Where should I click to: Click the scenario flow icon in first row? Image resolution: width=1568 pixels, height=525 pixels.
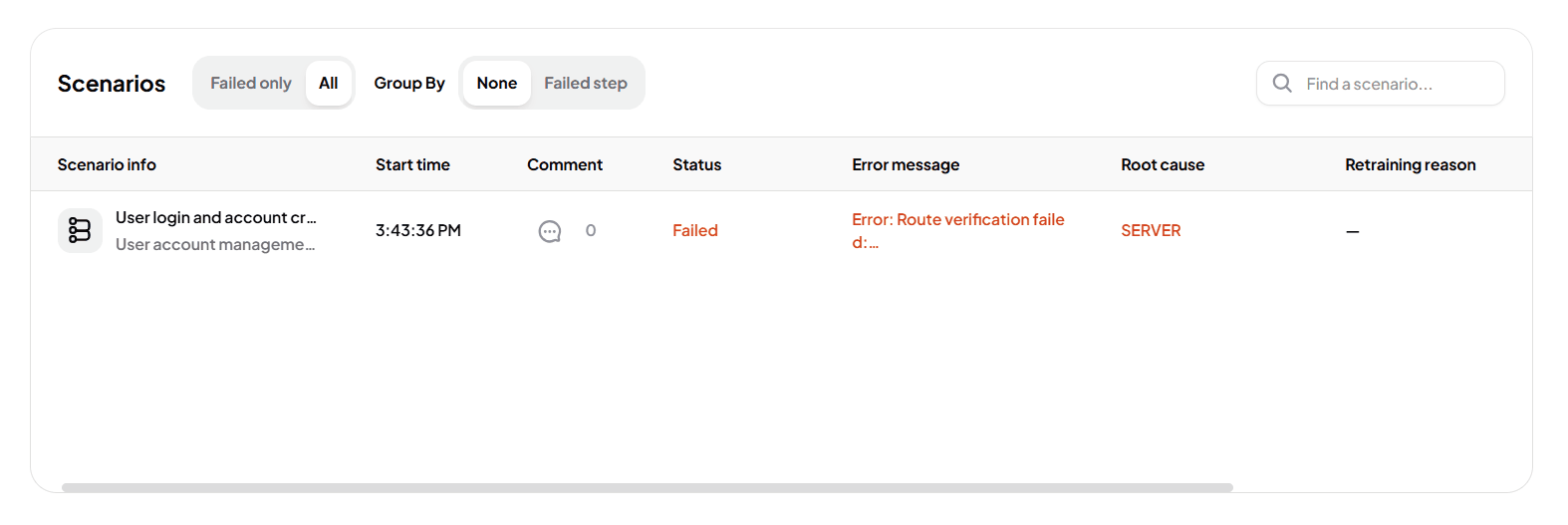coord(80,230)
